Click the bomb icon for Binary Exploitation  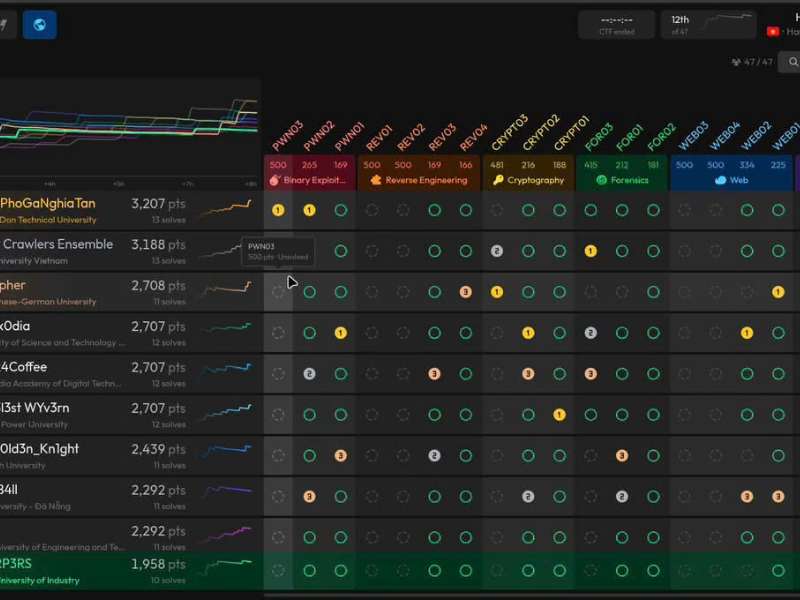(x=275, y=180)
